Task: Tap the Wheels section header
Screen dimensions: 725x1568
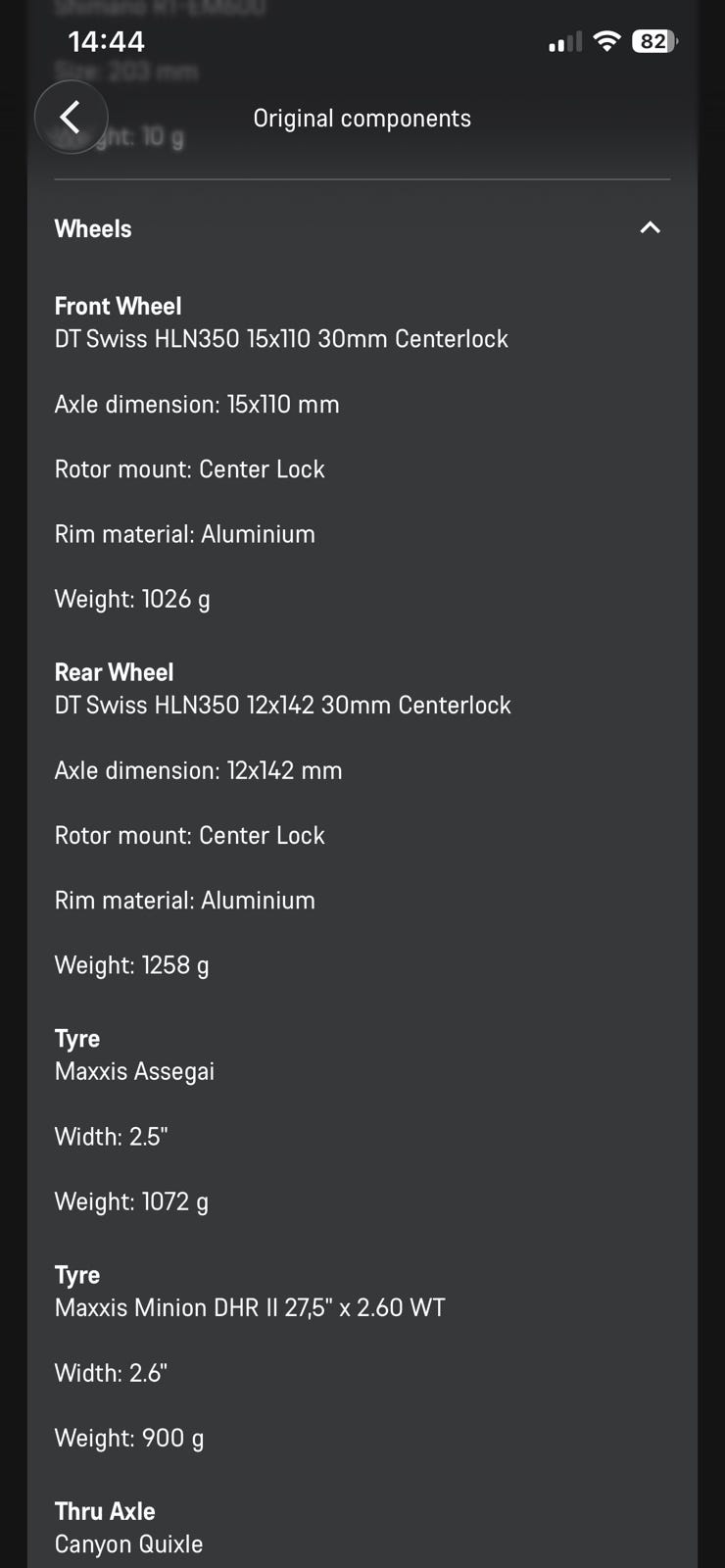Action: click(x=362, y=228)
